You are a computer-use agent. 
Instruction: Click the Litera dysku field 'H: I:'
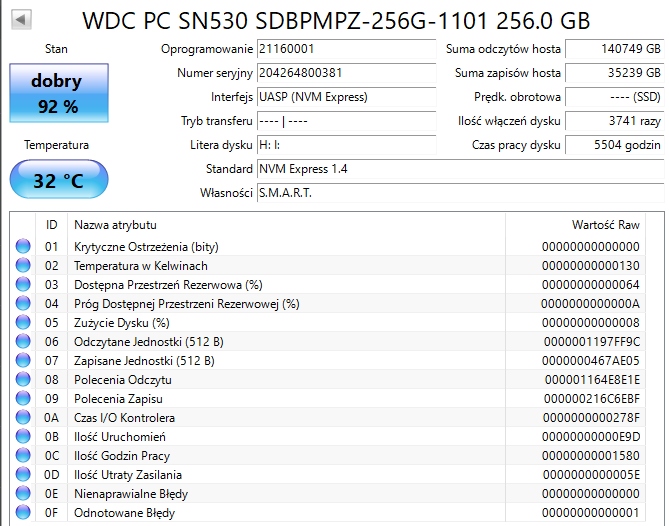346,145
